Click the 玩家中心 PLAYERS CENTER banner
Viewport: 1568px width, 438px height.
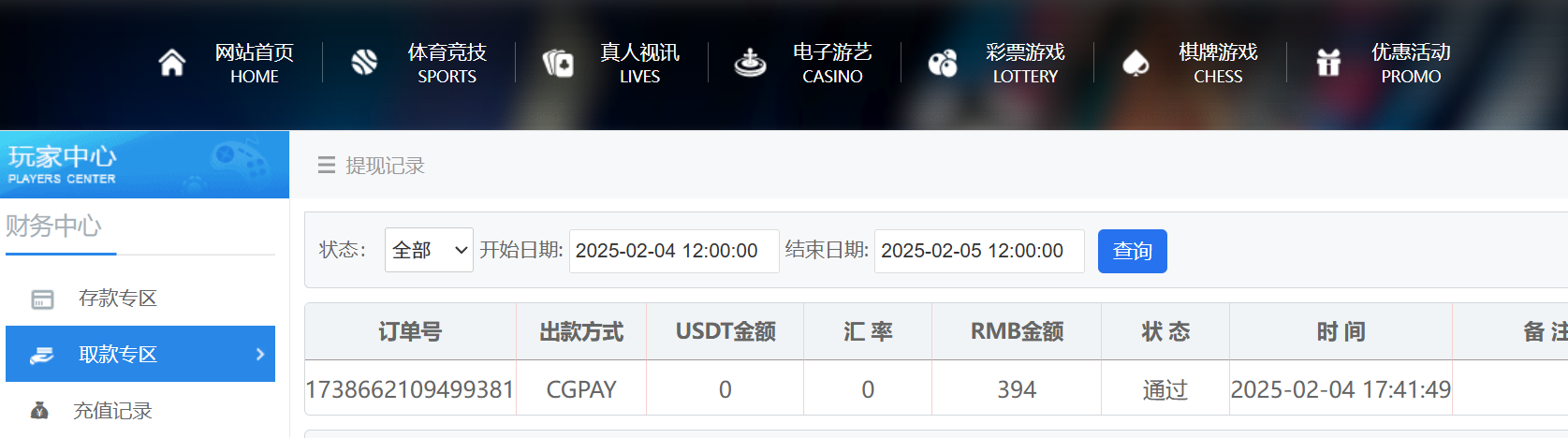pyautogui.click(x=144, y=164)
